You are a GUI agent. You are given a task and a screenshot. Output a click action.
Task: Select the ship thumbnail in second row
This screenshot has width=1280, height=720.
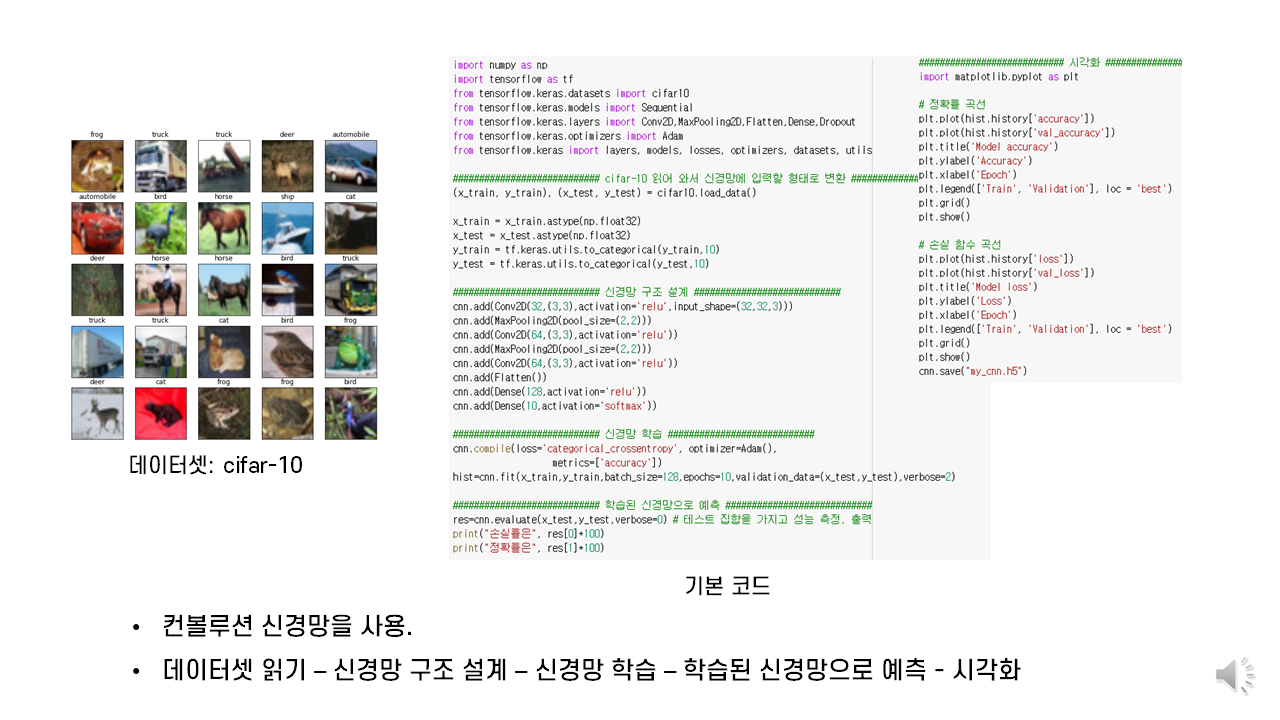(x=287, y=228)
